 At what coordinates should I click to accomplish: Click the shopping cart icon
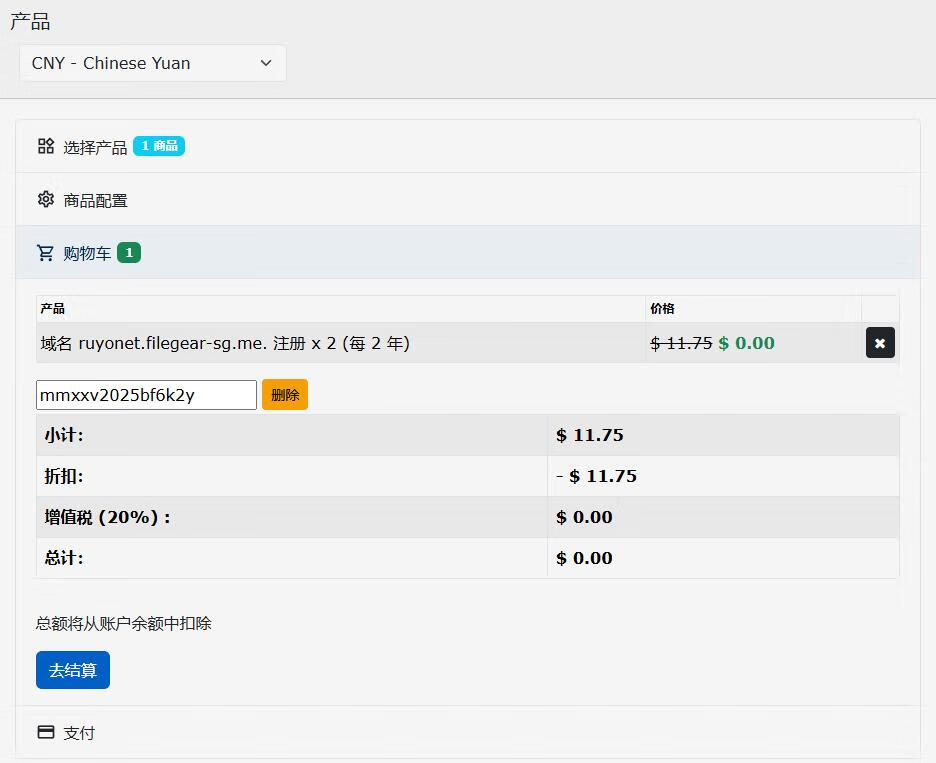[46, 253]
